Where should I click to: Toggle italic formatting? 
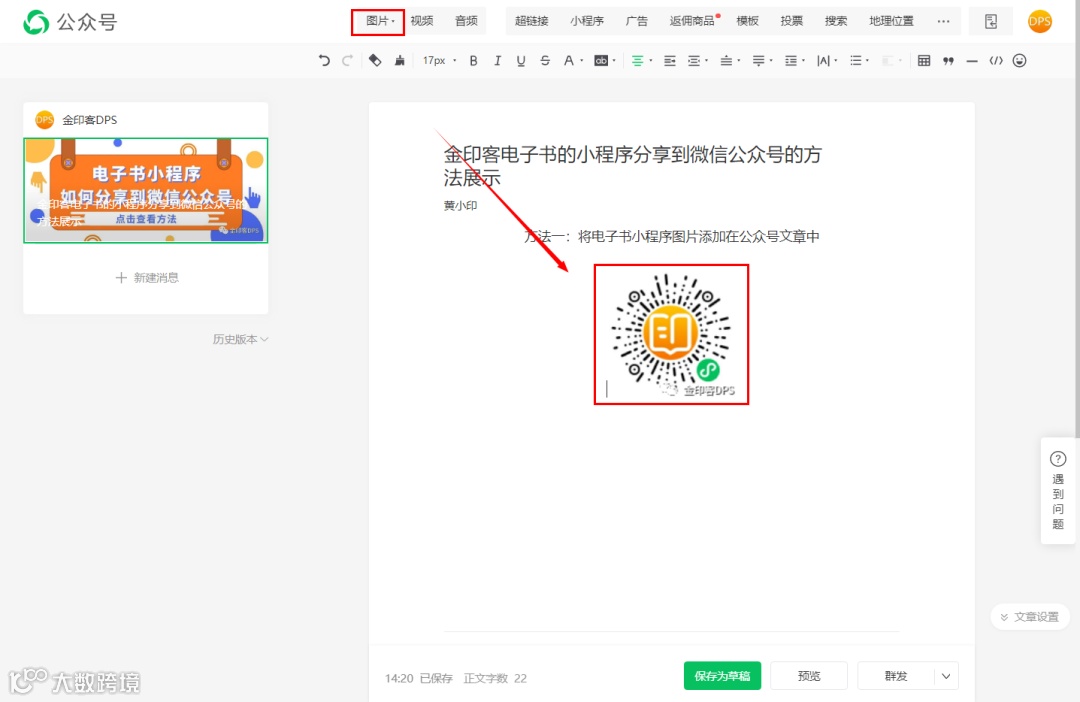[x=497, y=61]
